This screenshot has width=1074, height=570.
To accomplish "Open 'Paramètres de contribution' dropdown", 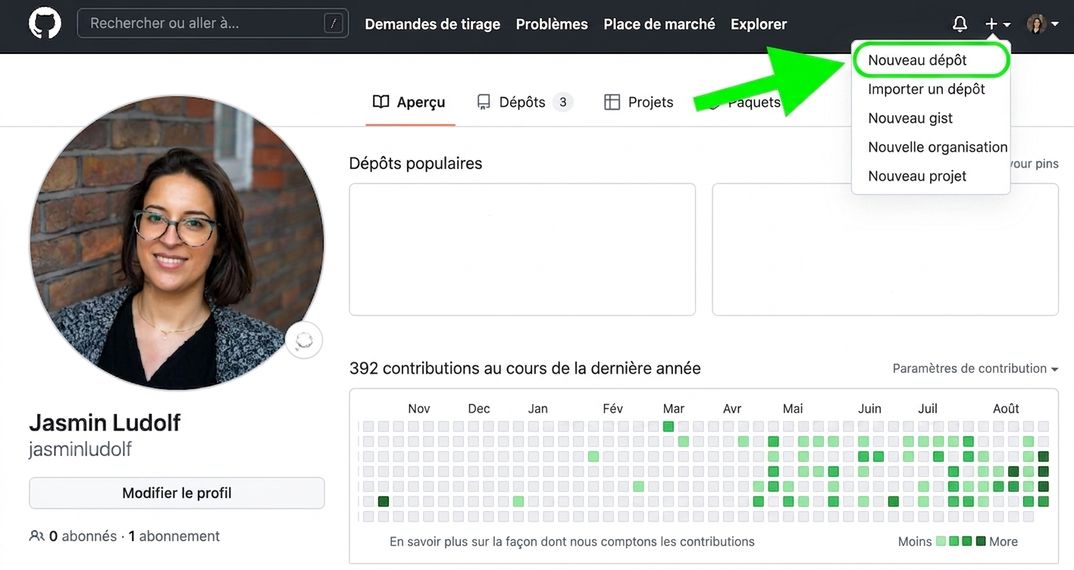I will pyautogui.click(x=975, y=369).
